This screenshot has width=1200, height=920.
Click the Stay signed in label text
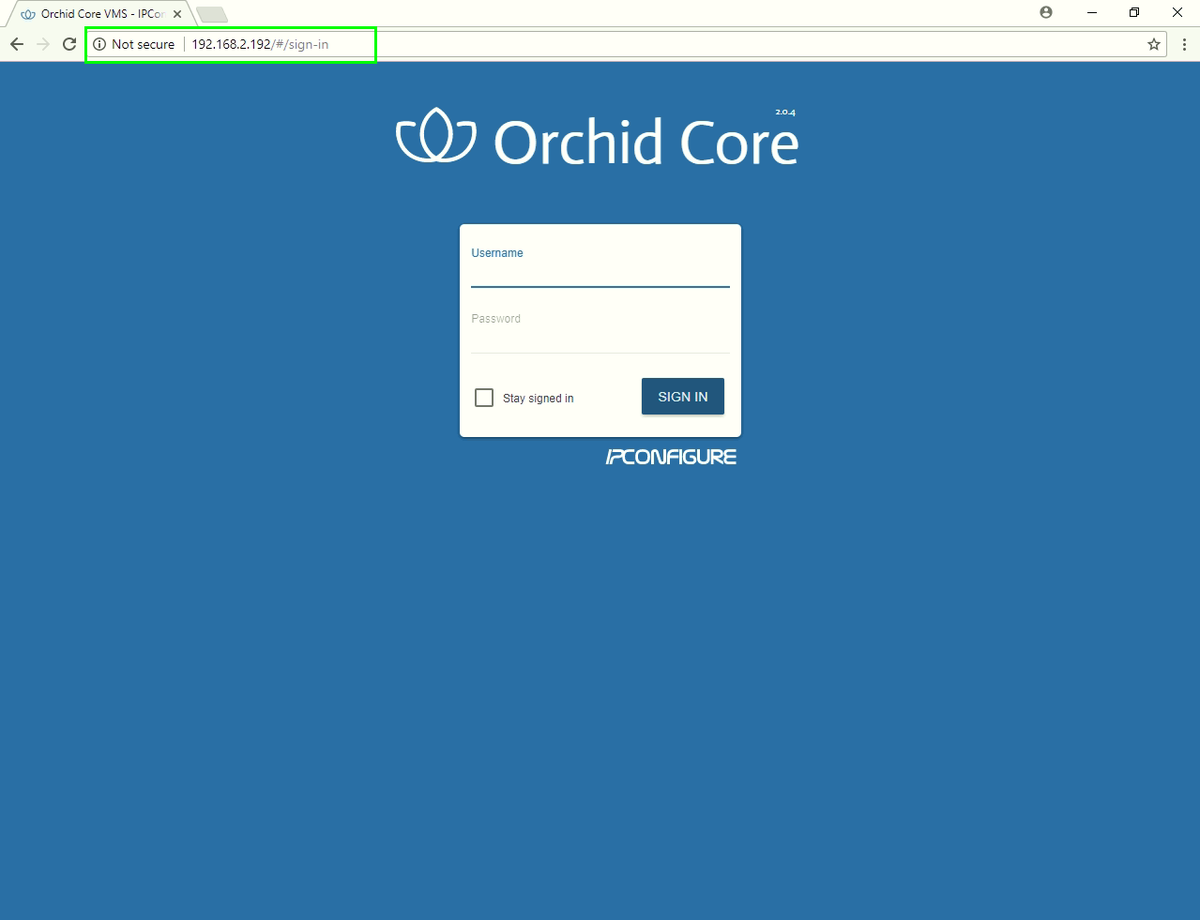[538, 398]
